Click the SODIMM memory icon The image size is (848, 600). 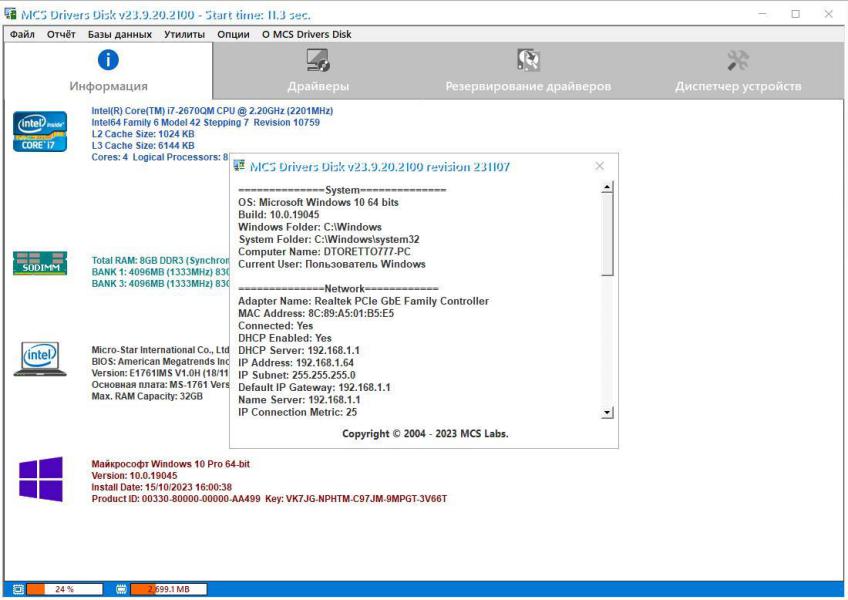[x=40, y=263]
